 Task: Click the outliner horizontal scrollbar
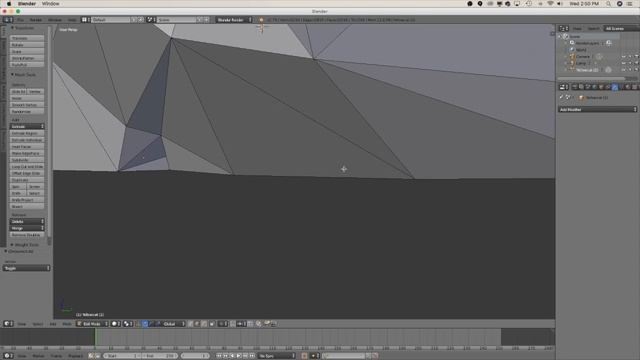coord(591,78)
